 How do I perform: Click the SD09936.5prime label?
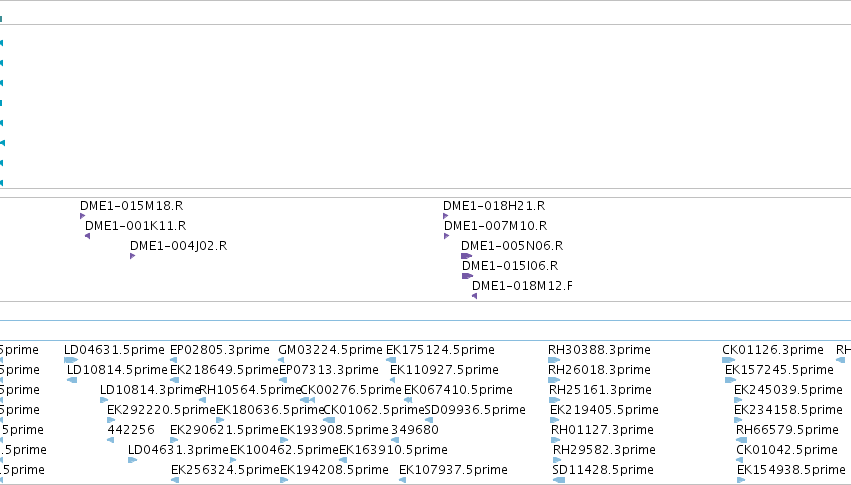475,411
